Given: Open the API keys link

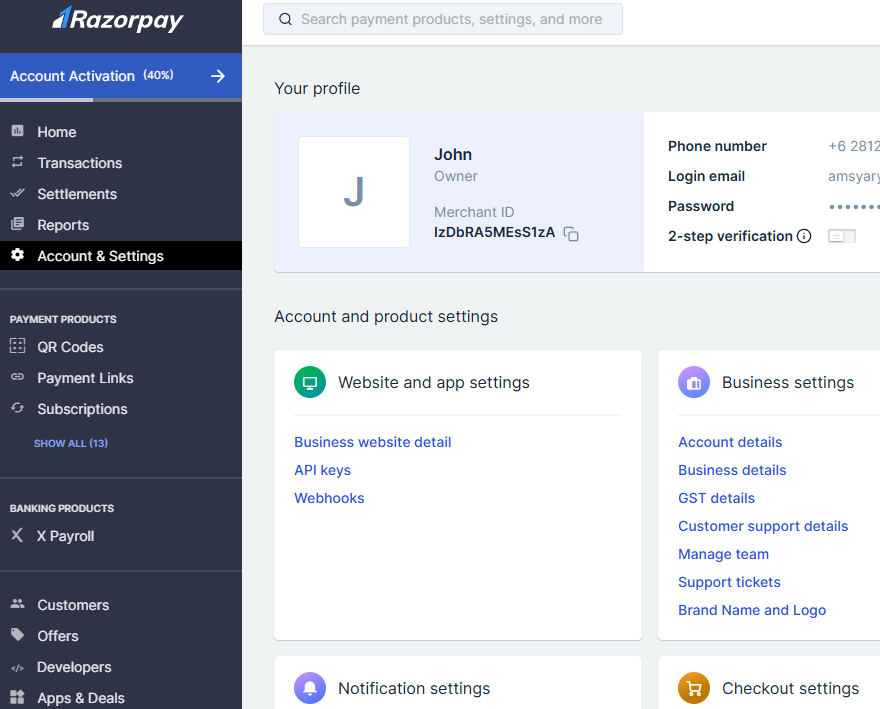Looking at the screenshot, I should (x=322, y=470).
